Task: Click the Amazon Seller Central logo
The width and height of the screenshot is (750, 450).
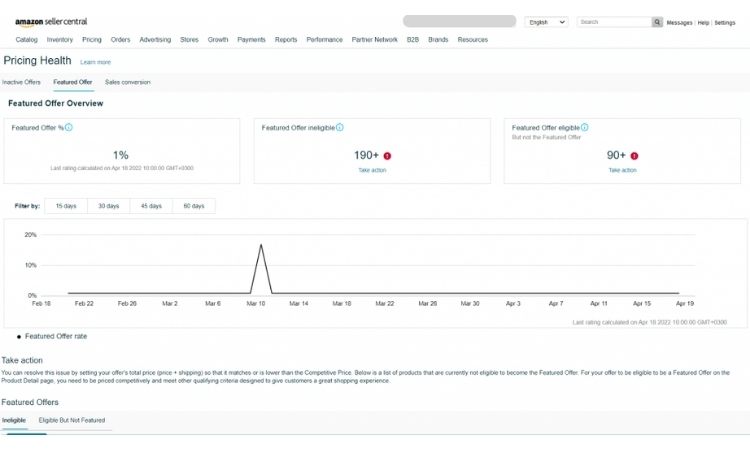Action: pos(51,21)
